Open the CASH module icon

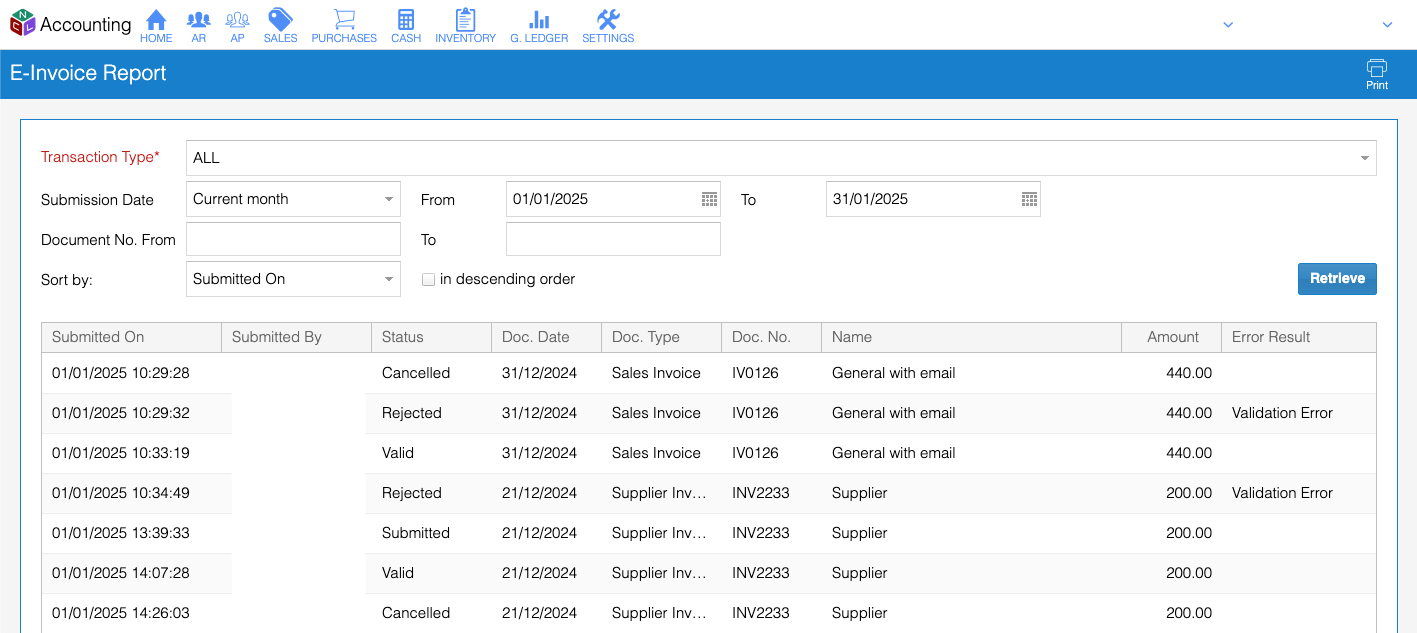[406, 24]
